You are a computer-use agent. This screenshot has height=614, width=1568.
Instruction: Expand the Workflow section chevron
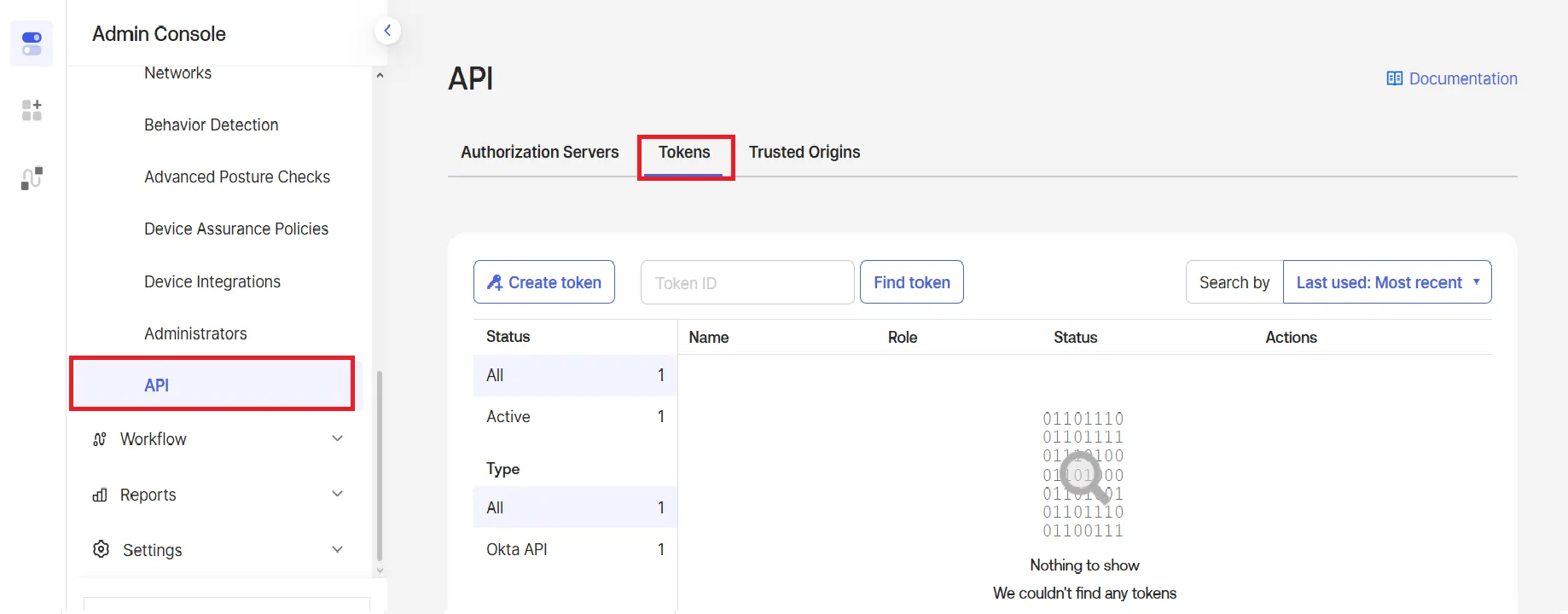tap(338, 438)
